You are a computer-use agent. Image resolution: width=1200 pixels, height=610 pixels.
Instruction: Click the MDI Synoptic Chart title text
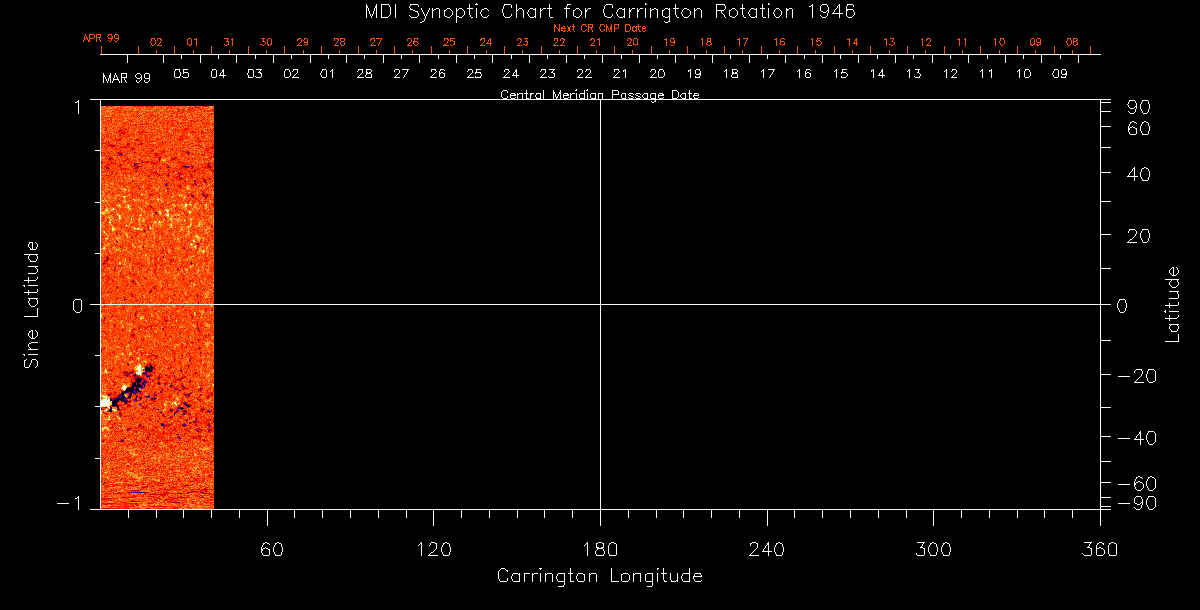tap(599, 11)
